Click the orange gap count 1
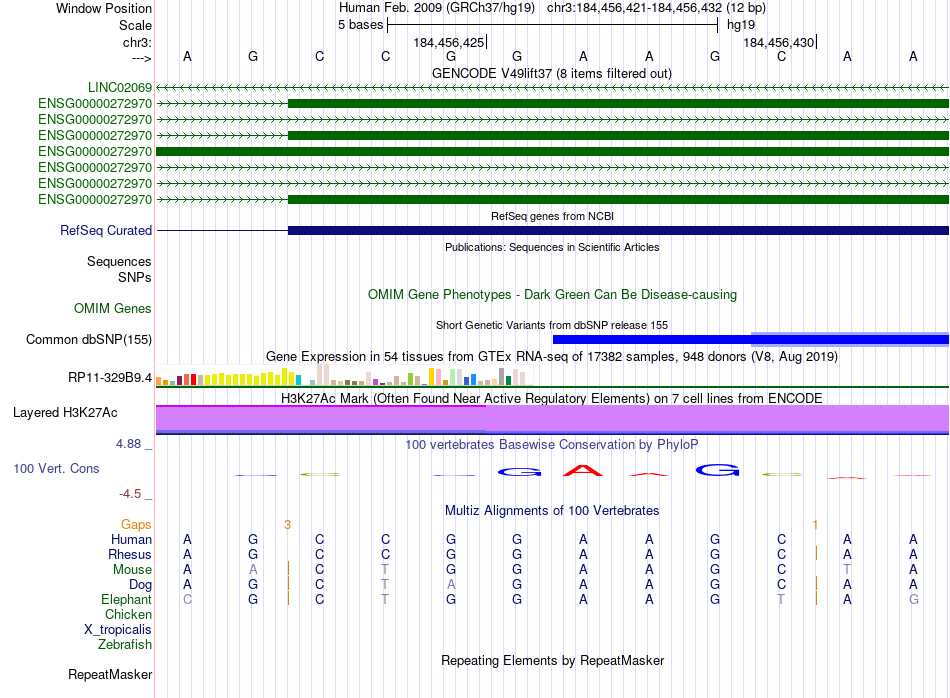The height and width of the screenshot is (698, 950). 815,525
